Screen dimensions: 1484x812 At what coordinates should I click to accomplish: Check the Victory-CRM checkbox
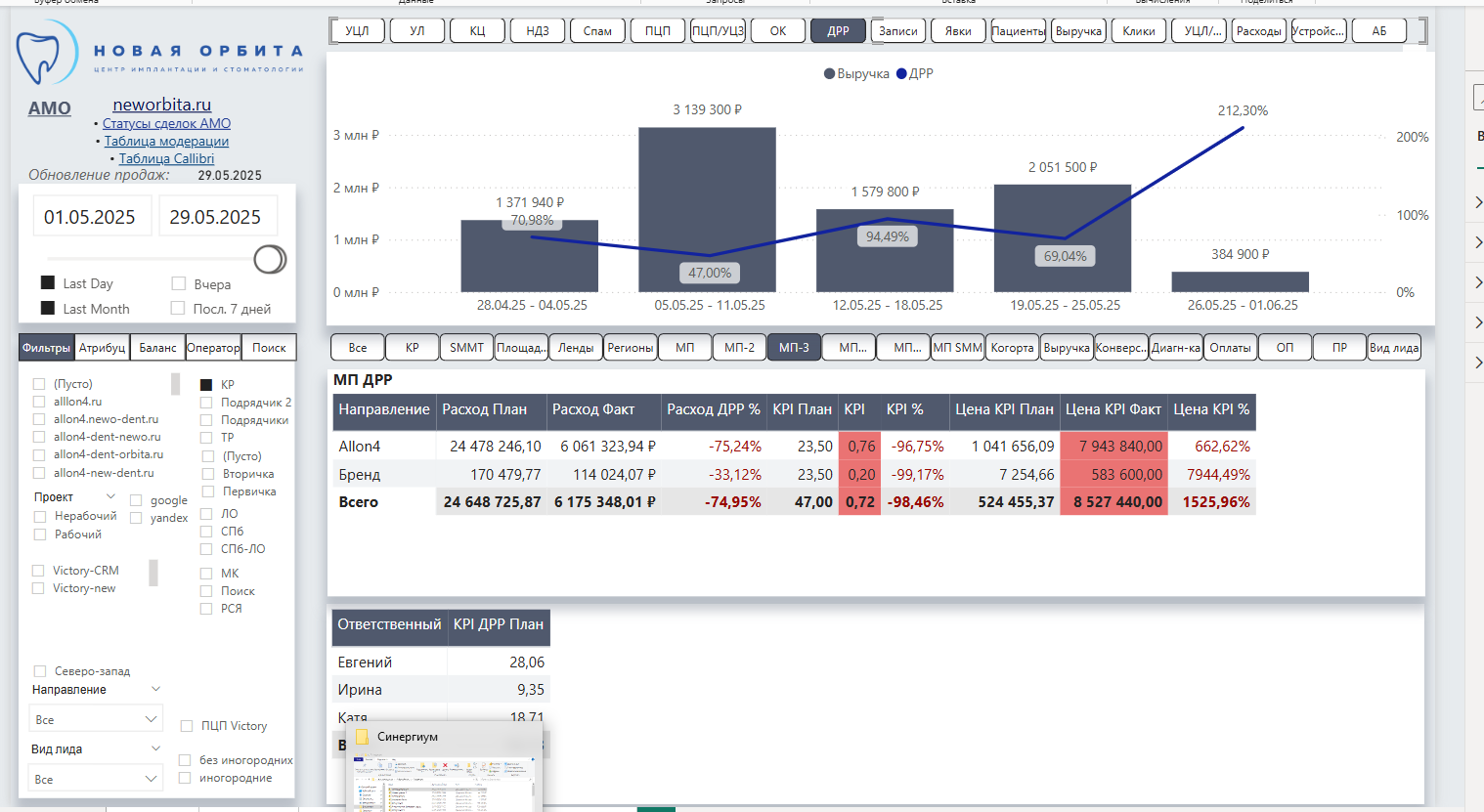(38, 571)
